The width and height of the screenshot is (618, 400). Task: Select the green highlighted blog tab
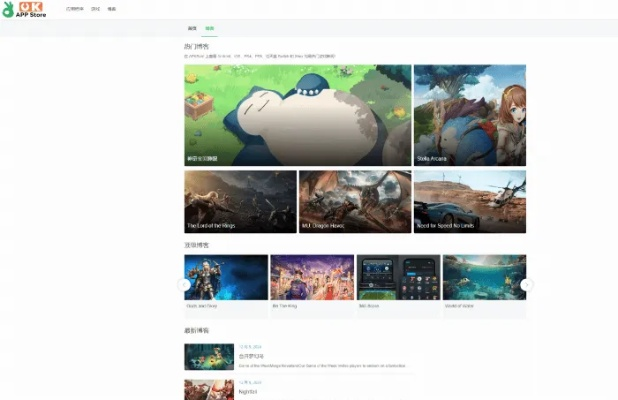pyautogui.click(x=209, y=29)
